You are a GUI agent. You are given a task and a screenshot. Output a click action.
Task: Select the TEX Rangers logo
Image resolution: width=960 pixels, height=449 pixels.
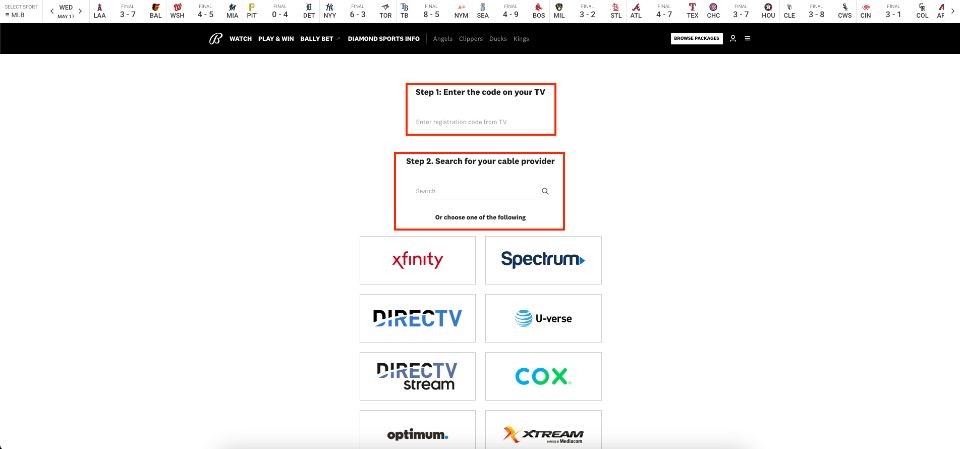pyautogui.click(x=692, y=7)
